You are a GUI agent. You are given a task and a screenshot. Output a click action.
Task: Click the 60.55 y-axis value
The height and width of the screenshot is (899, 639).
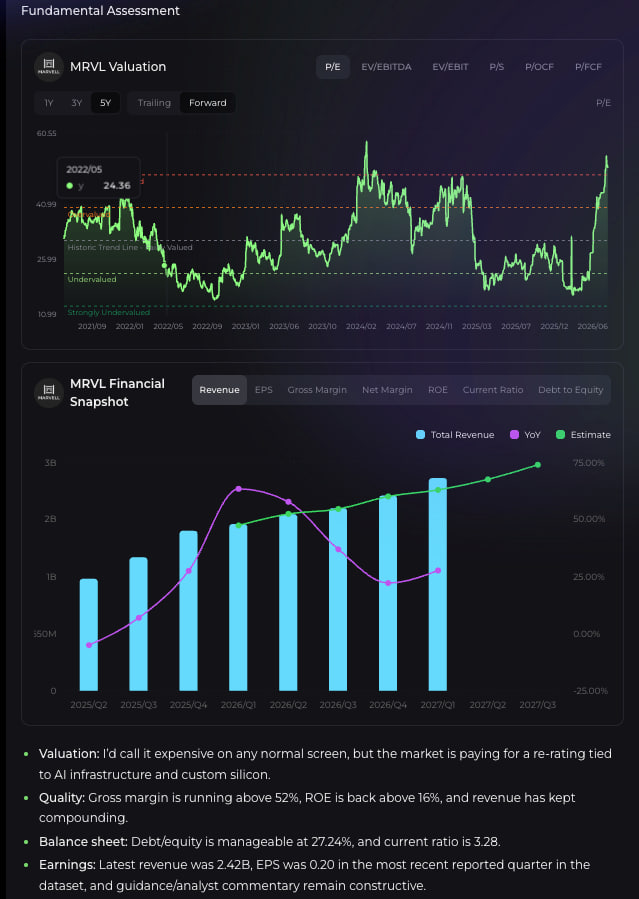[46, 134]
